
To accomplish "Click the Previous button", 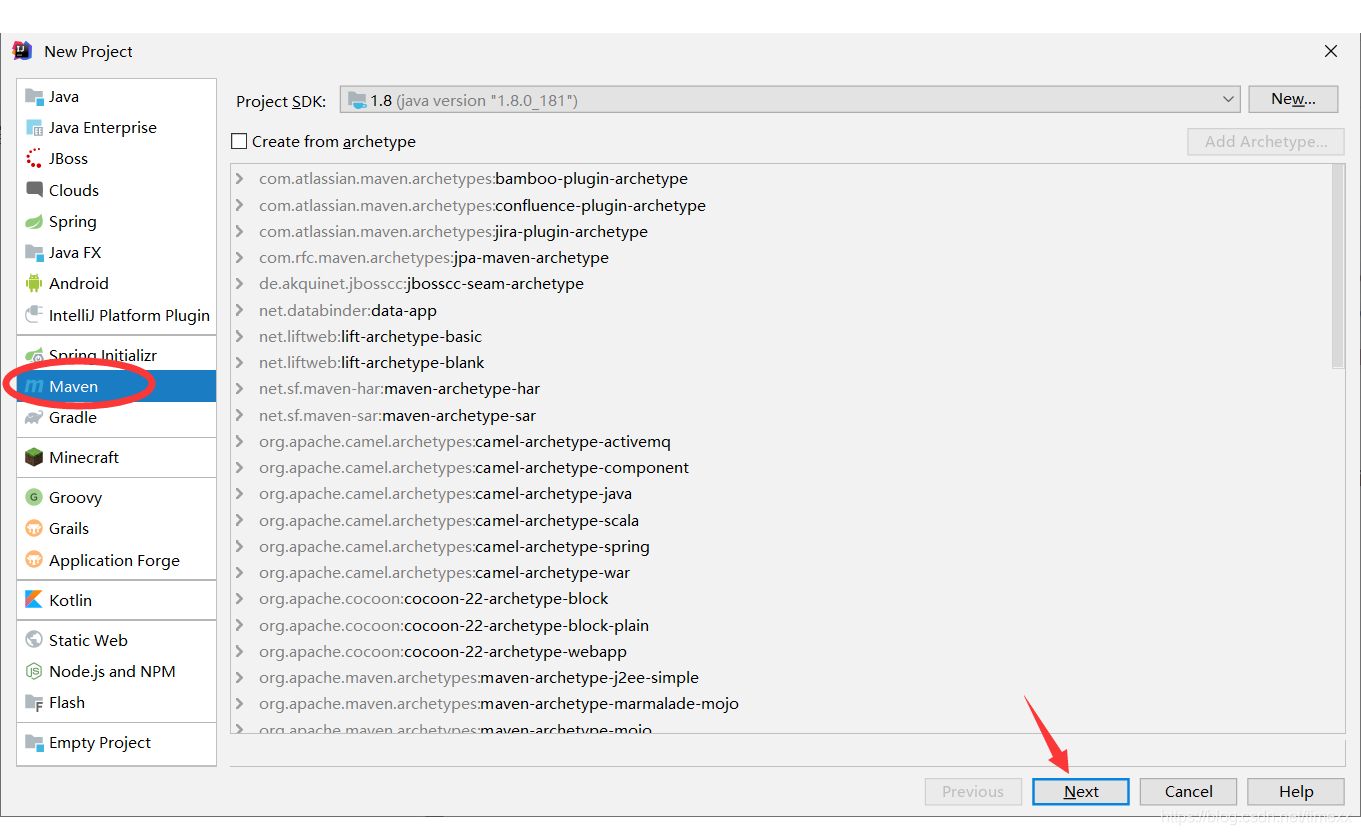I will (x=973, y=792).
